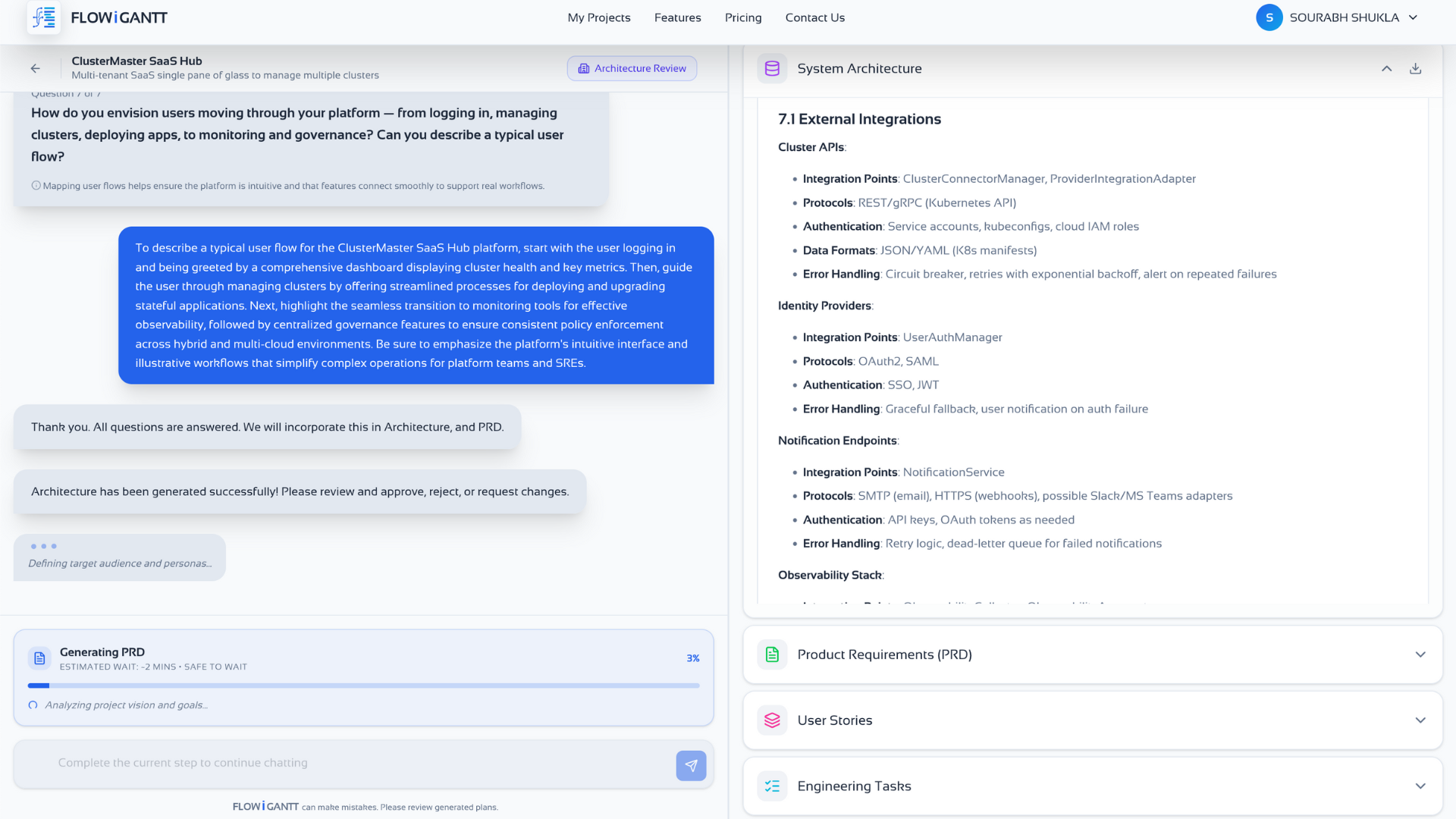Click the User Stories layers icon

click(x=772, y=720)
